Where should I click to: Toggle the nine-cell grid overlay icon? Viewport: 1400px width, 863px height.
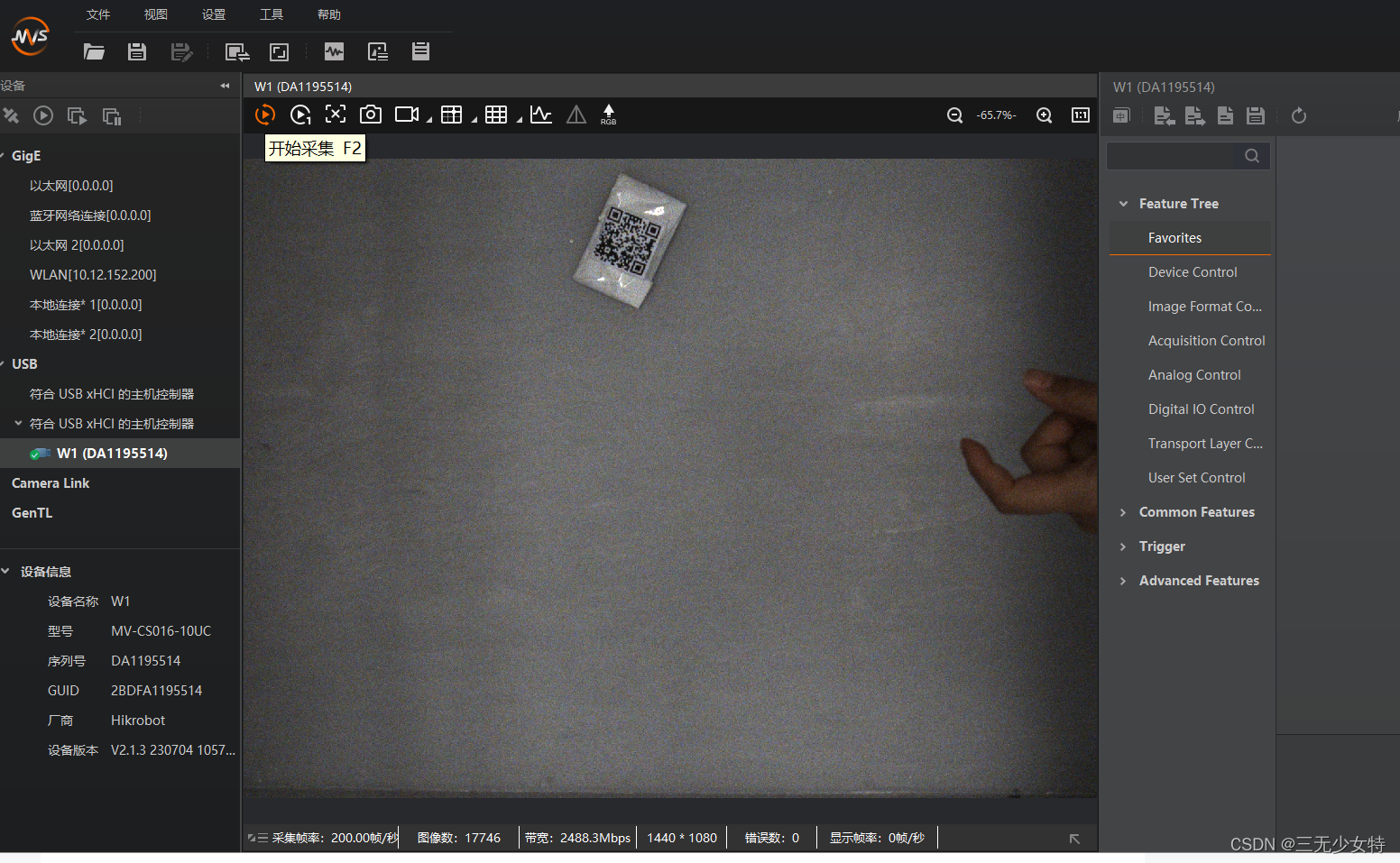496,115
